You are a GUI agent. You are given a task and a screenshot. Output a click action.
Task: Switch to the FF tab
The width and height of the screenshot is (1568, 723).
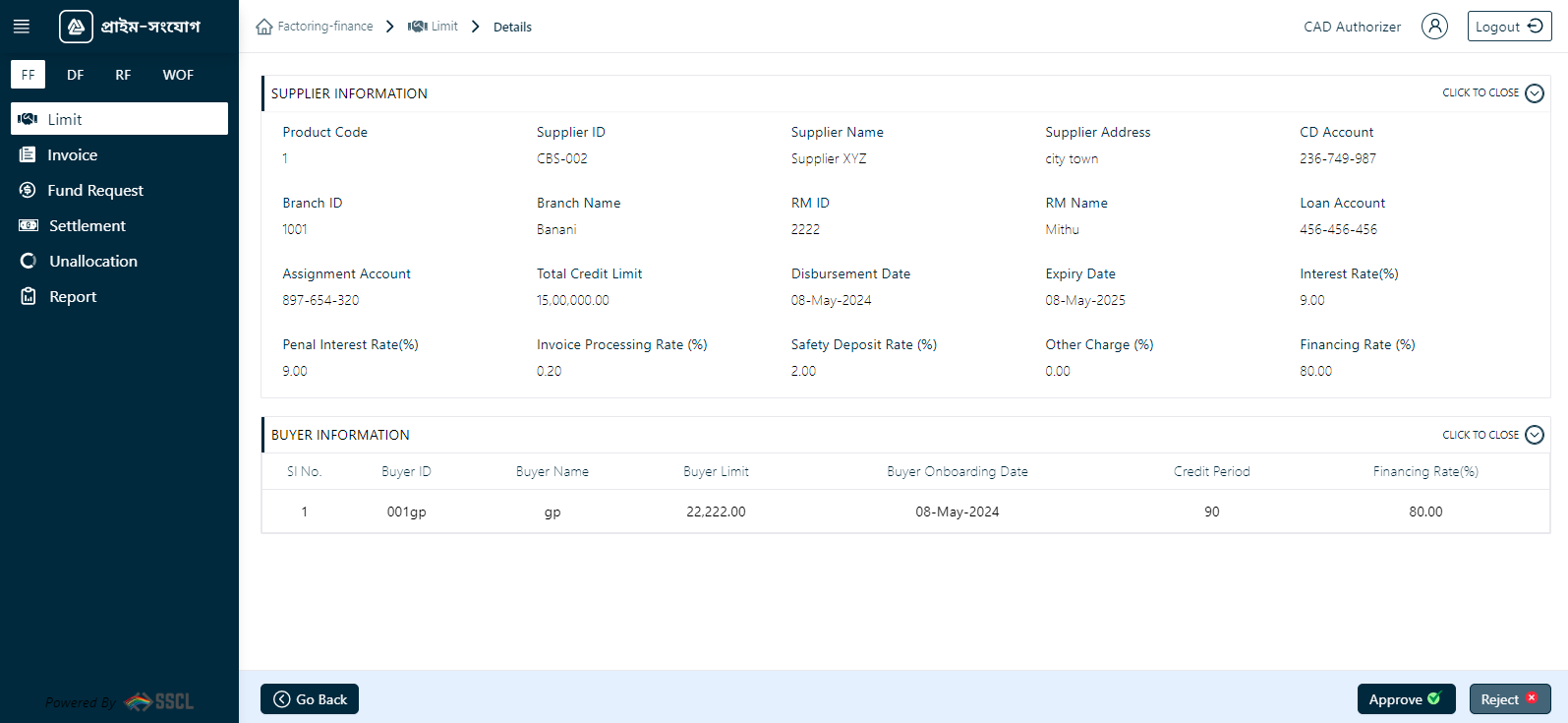coord(28,75)
